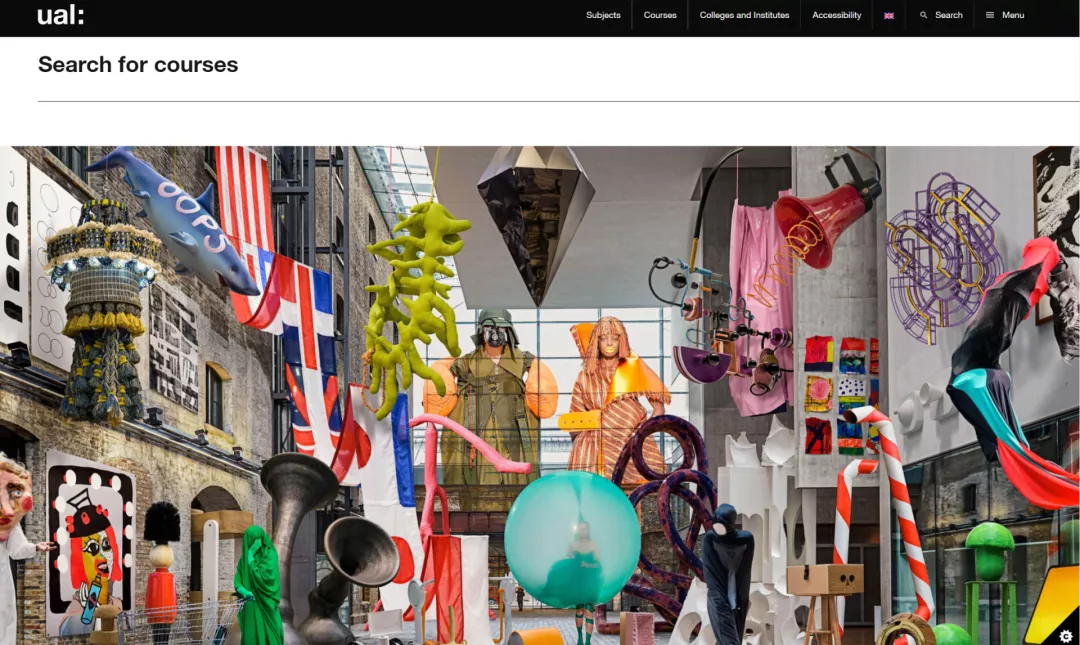Open the Accessibility page
The image size is (1080, 645).
point(836,15)
